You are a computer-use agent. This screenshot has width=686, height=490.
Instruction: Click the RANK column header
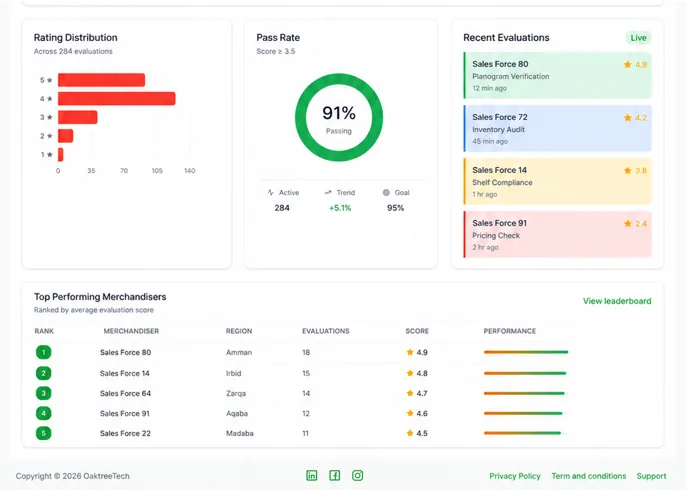pos(44,331)
